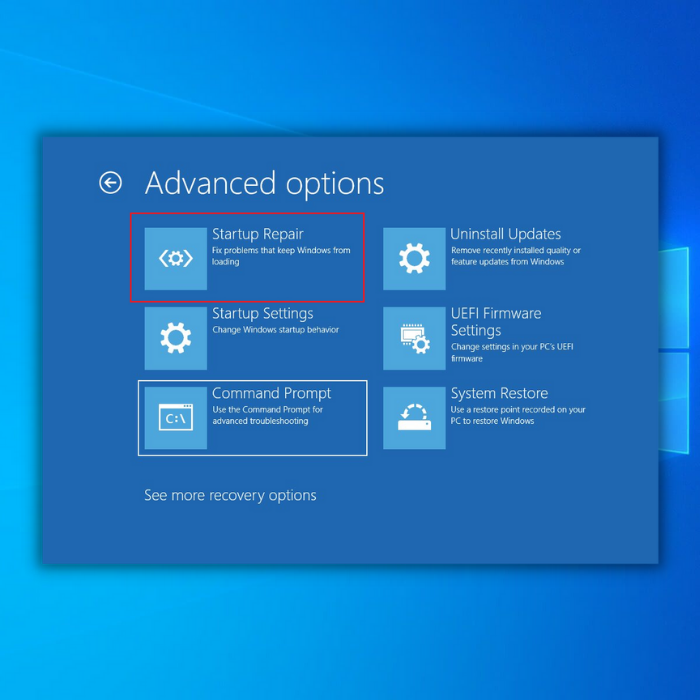Go back using the circled arrow icon
This screenshot has width=700, height=700.
(110, 183)
